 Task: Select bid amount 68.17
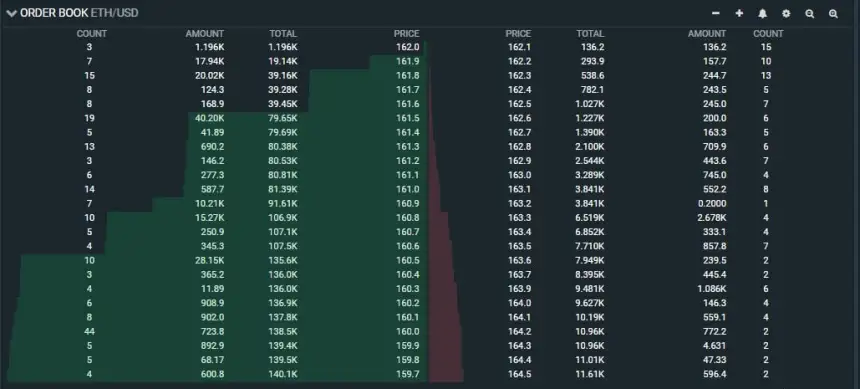tap(213, 360)
